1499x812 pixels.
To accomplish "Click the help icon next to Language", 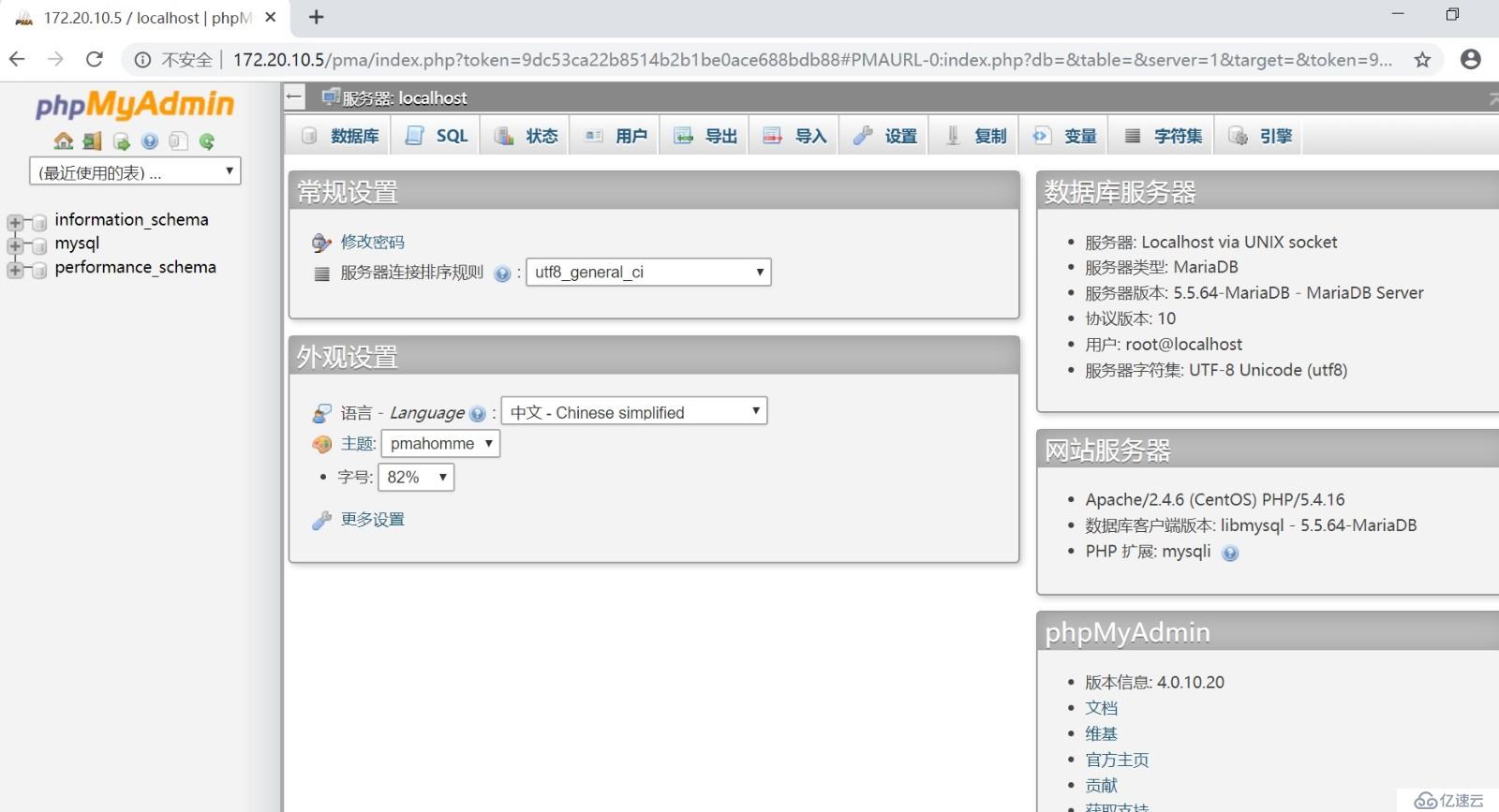I will click(x=478, y=414).
